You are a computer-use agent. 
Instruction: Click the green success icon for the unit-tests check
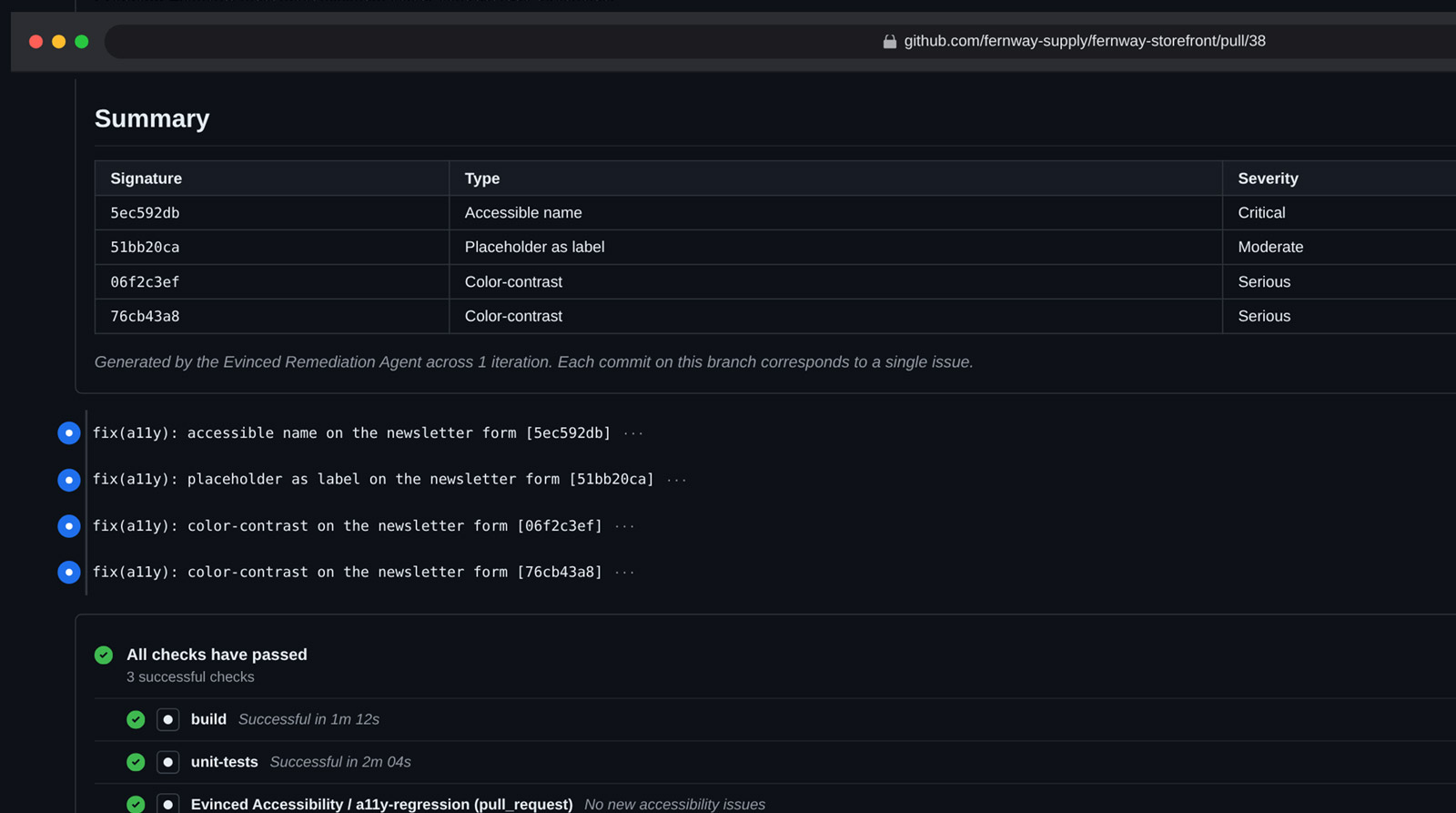[136, 762]
